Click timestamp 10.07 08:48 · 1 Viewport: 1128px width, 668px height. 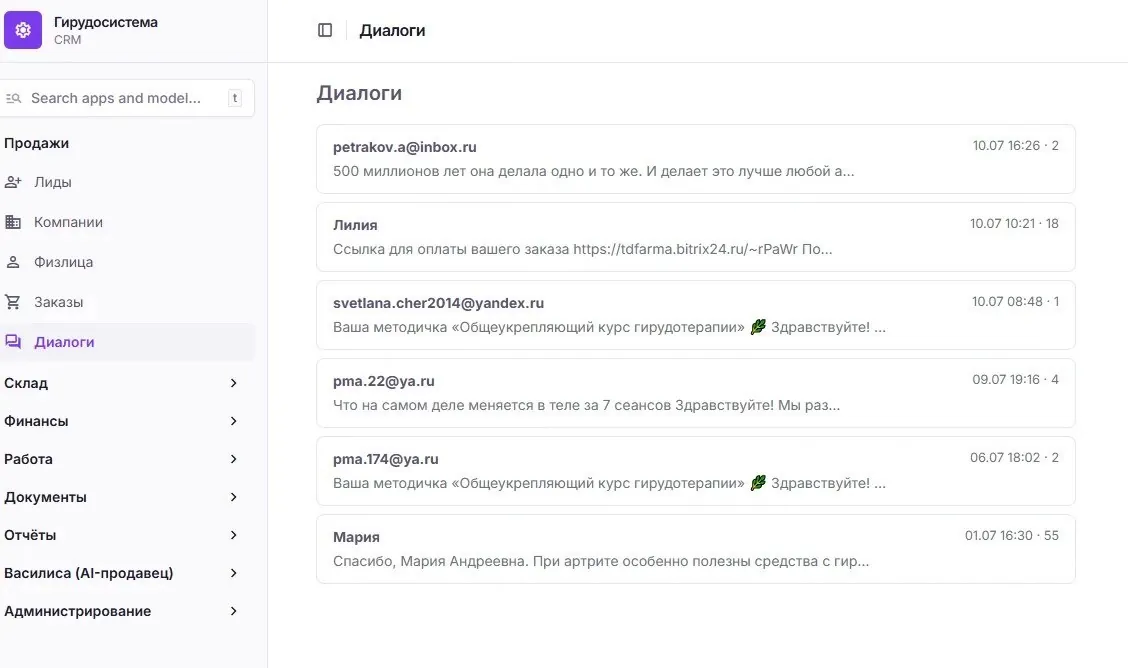click(x=1016, y=302)
